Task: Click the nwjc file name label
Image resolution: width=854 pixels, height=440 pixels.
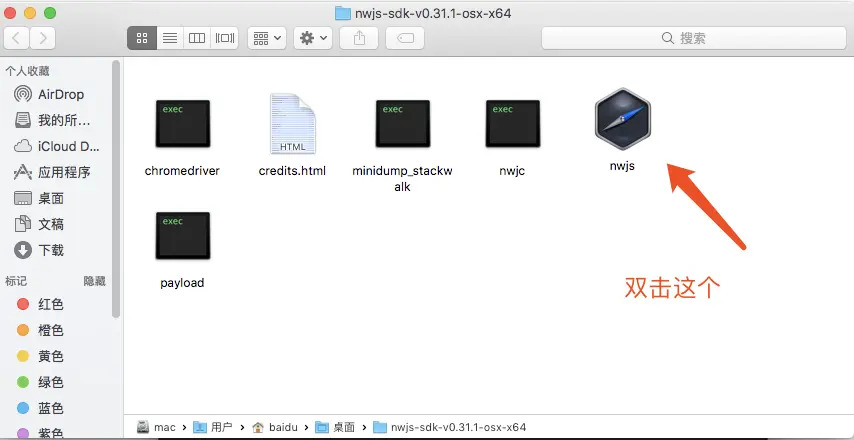Action: (512, 171)
